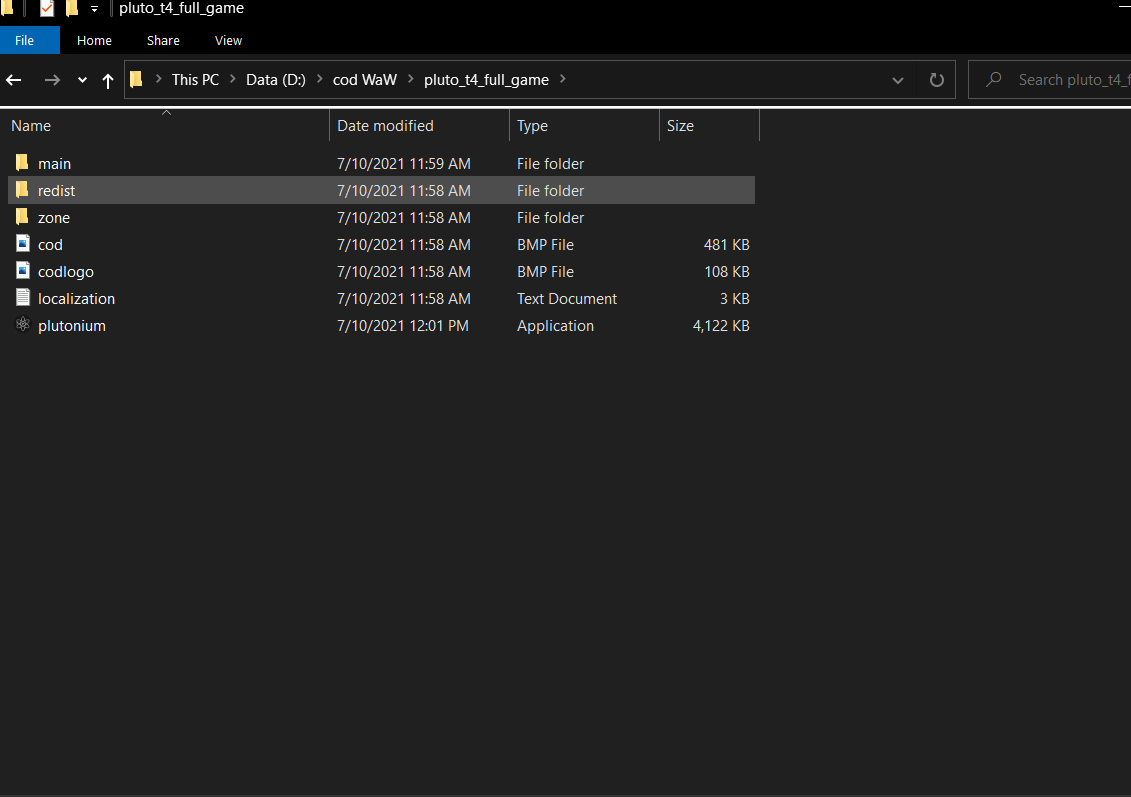Image resolution: width=1131 pixels, height=797 pixels.
Task: Navigate to cod WaW in breadcrumb
Action: click(x=365, y=80)
